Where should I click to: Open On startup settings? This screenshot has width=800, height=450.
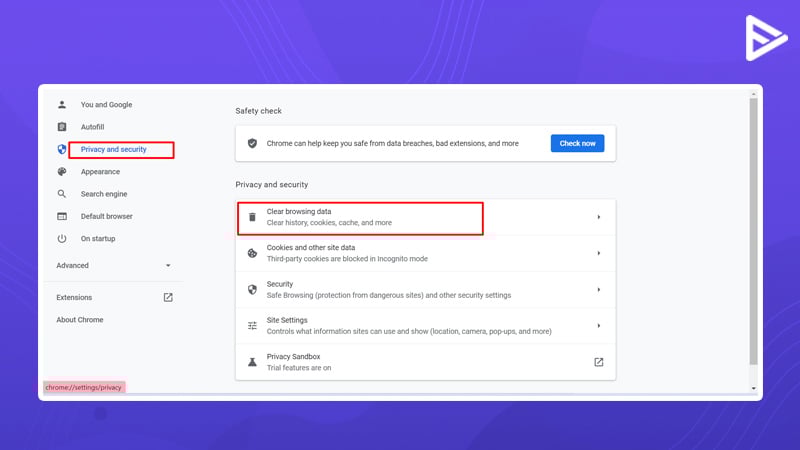point(97,238)
